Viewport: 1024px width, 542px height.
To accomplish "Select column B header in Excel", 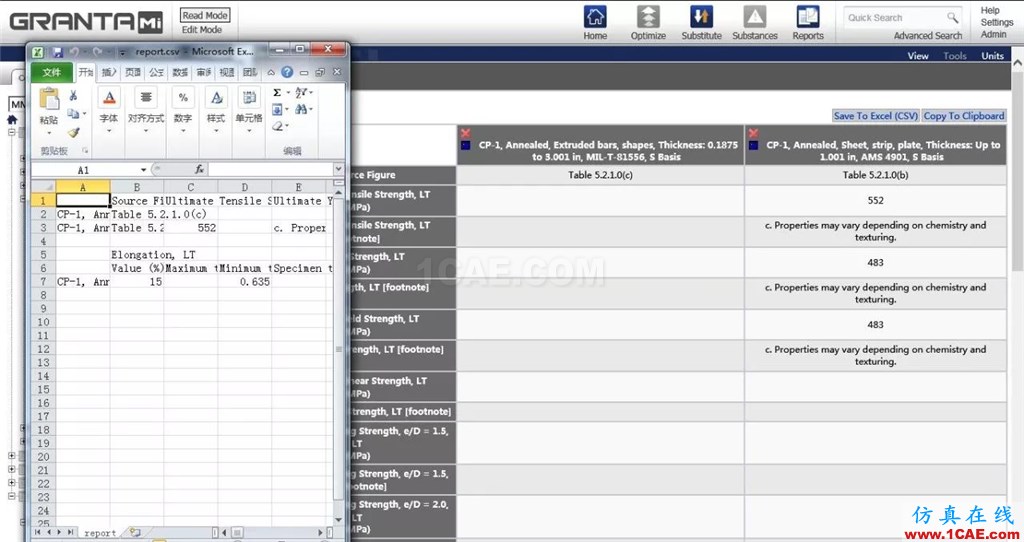I will [x=136, y=187].
